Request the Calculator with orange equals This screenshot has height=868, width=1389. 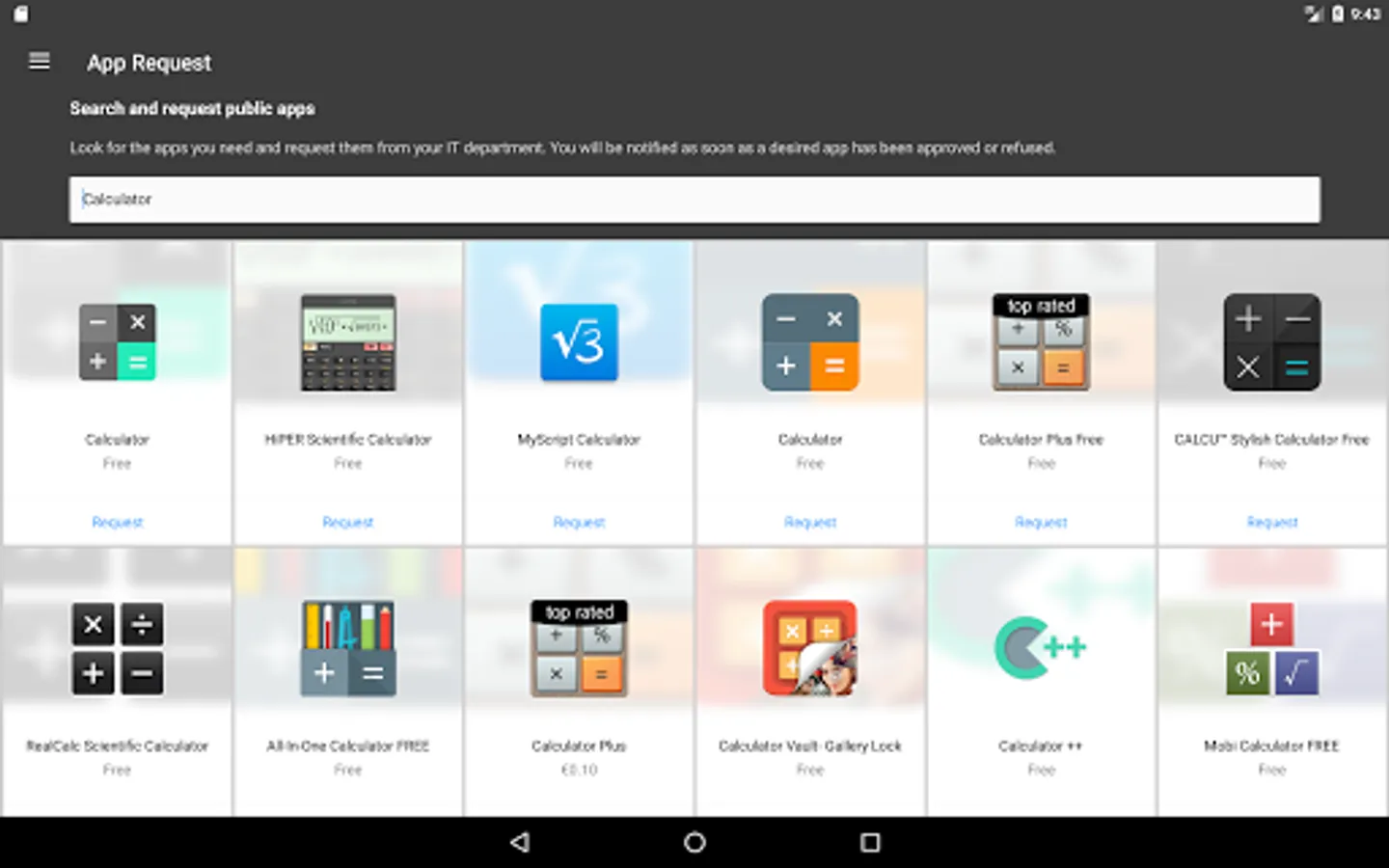point(810,522)
